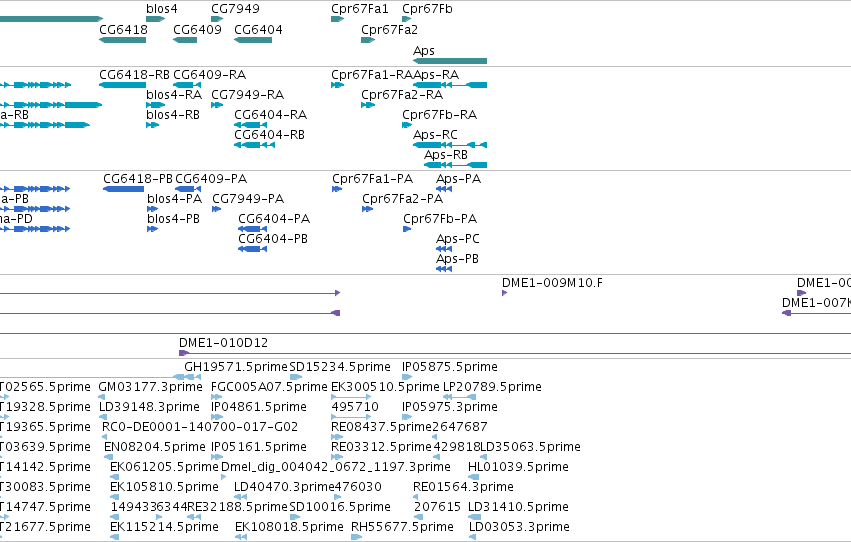Select the Aps-PC protein label
Screen dimensions: 851x542
tap(458, 239)
